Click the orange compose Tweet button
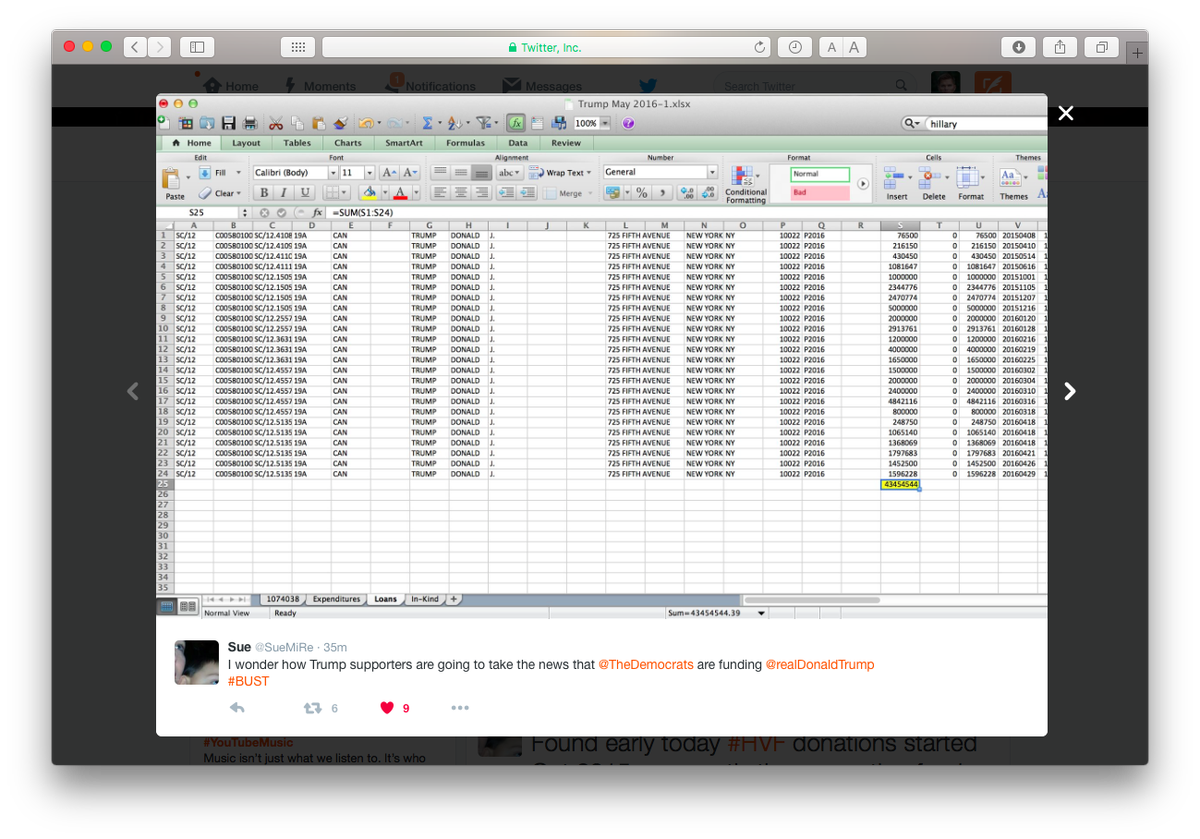 (993, 86)
